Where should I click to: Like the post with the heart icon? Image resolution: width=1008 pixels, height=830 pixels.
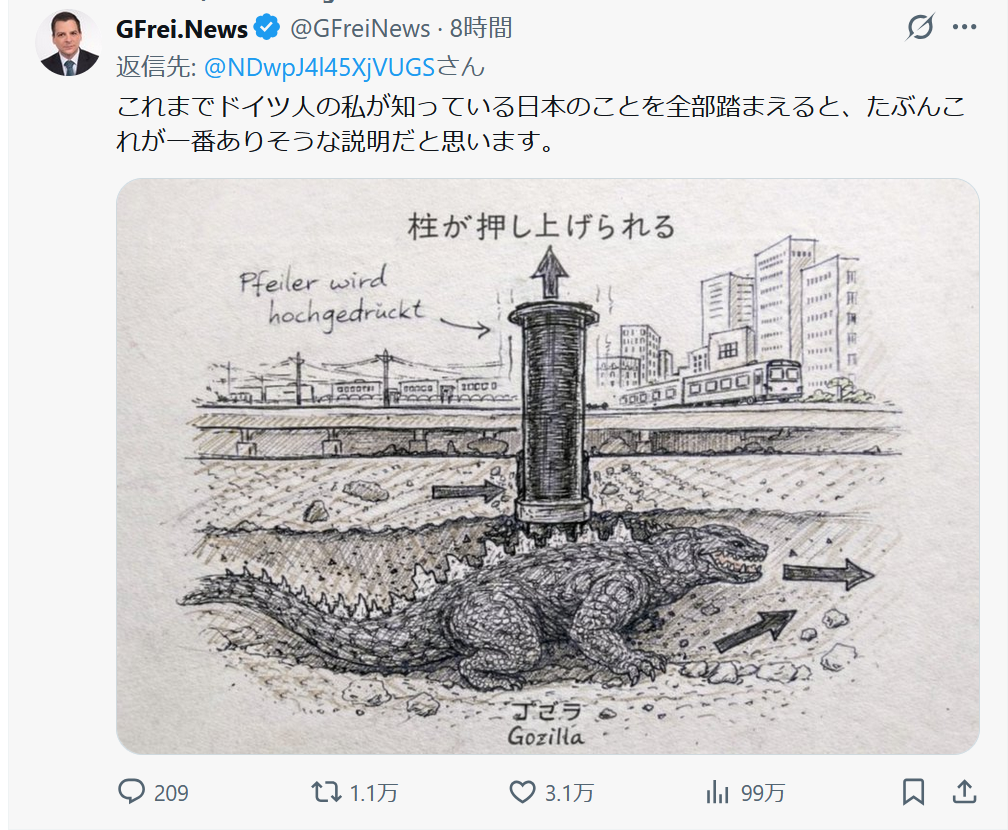523,793
